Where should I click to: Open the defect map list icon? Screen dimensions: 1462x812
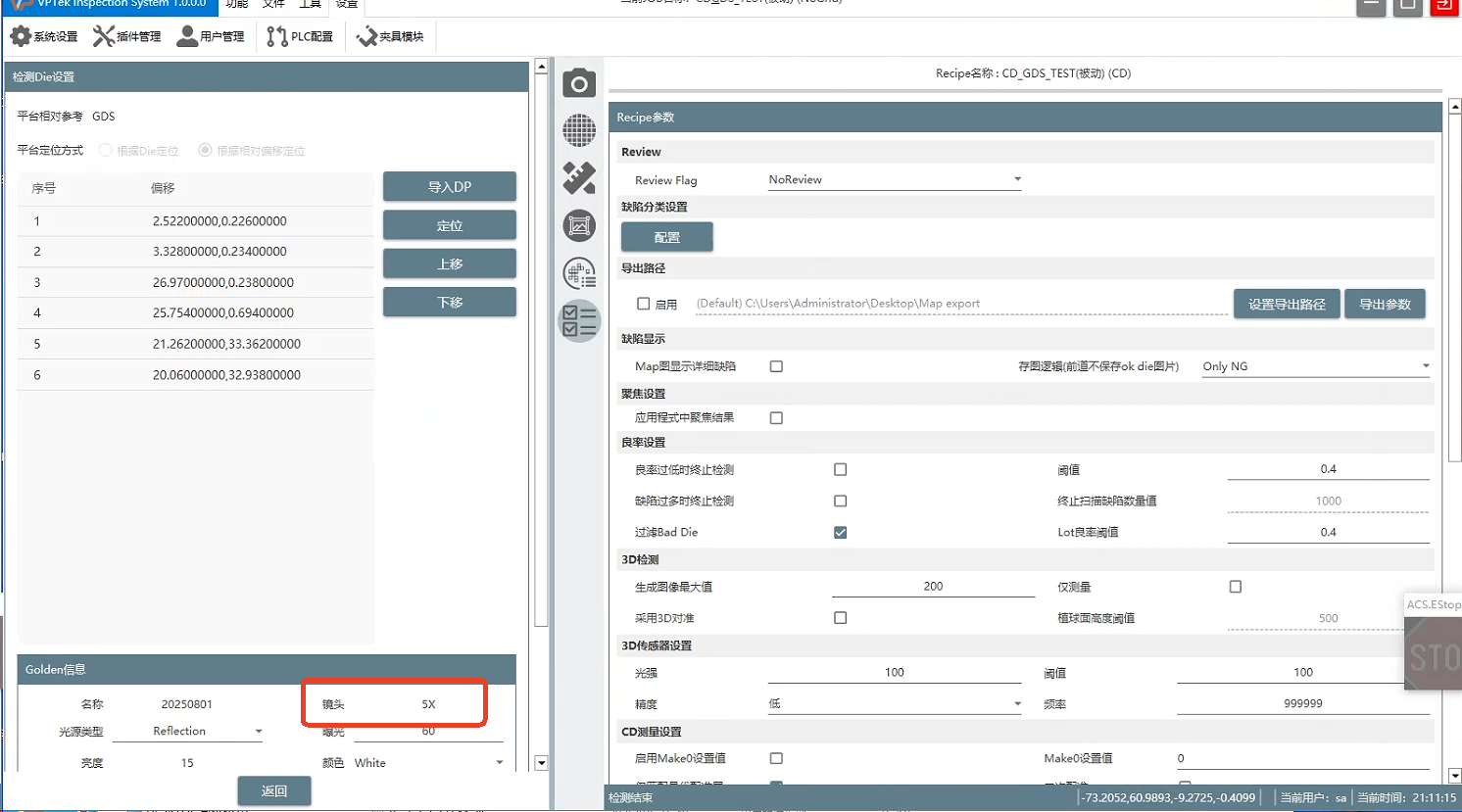[x=579, y=273]
